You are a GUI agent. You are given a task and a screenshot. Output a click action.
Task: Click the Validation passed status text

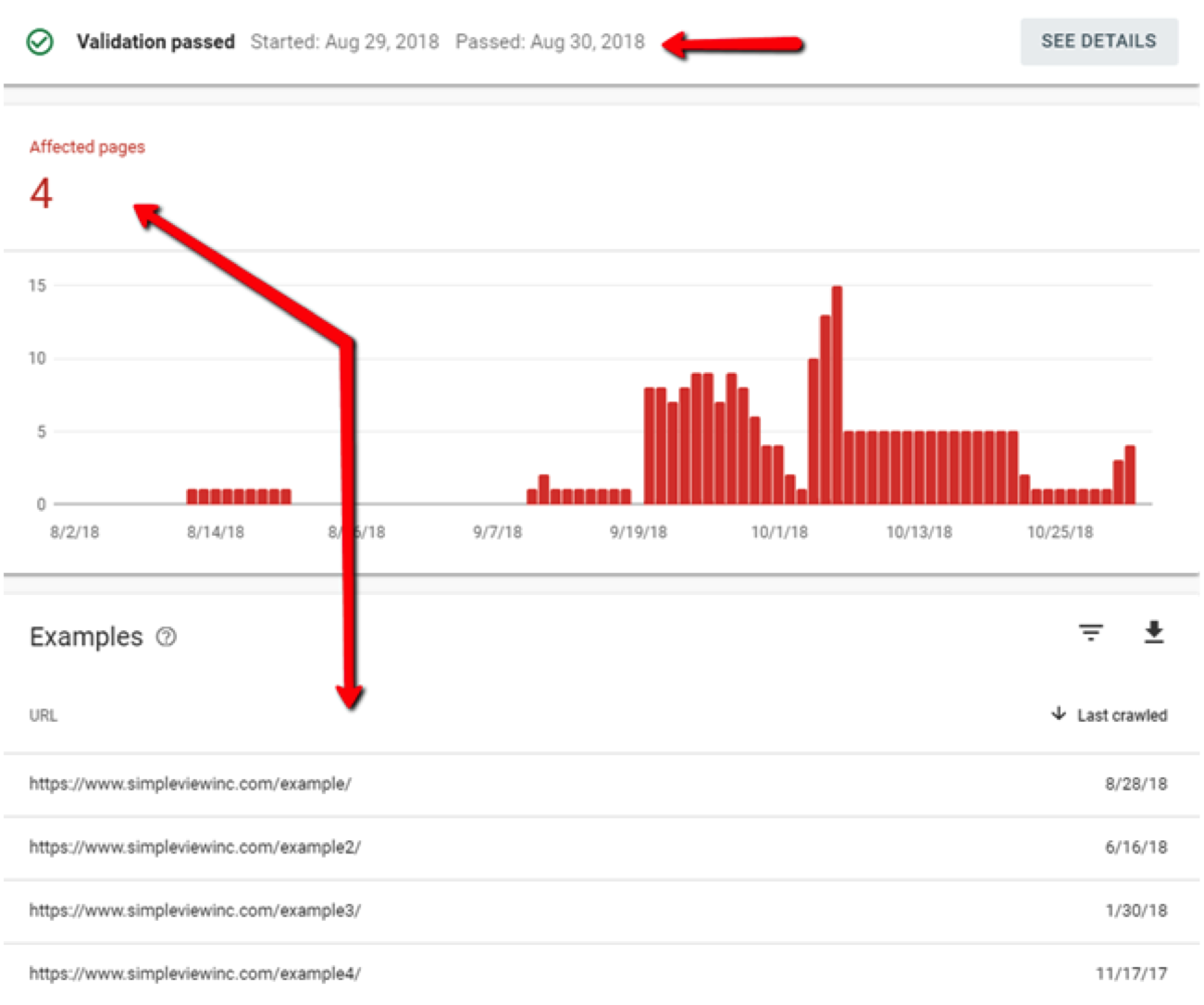coord(155,42)
